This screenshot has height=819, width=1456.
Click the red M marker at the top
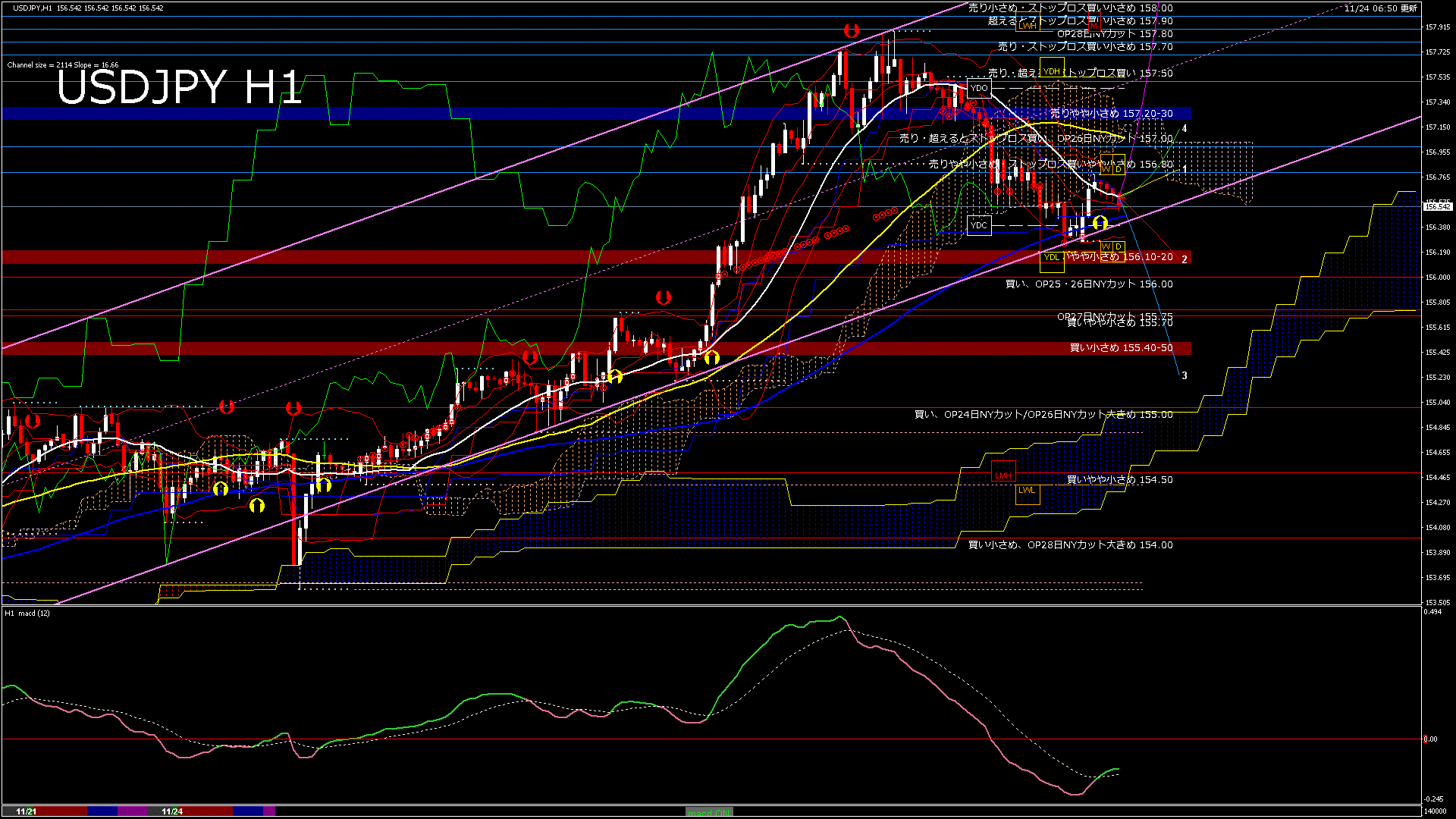pos(1094,25)
